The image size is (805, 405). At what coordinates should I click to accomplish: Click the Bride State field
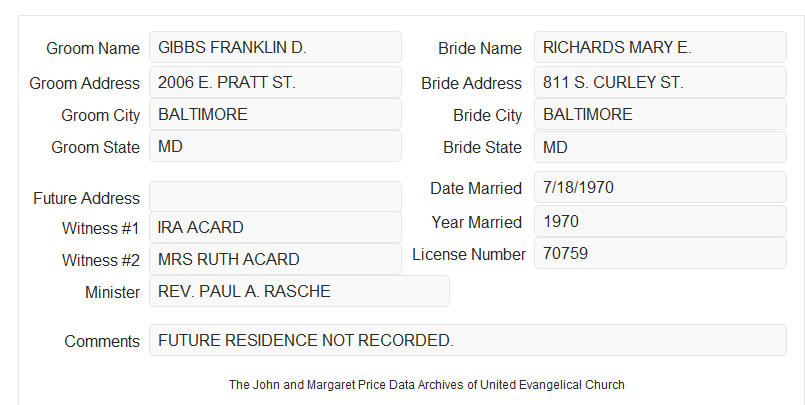pos(660,147)
